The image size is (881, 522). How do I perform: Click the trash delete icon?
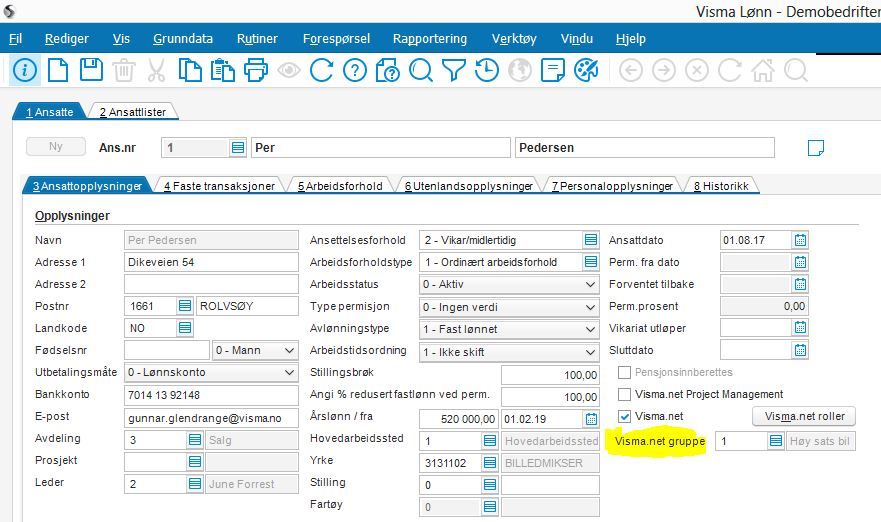tap(124, 71)
